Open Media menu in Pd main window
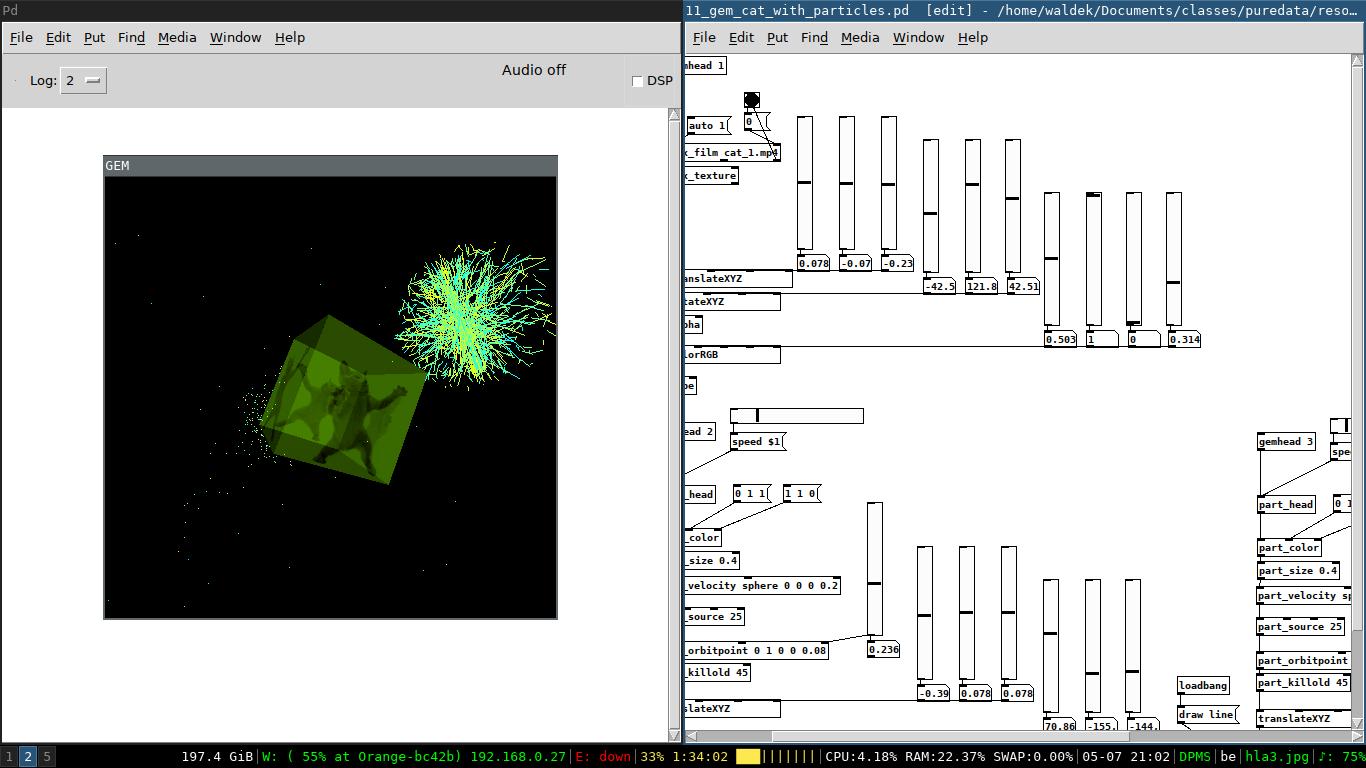This screenshot has height=768, width=1366. 177,37
